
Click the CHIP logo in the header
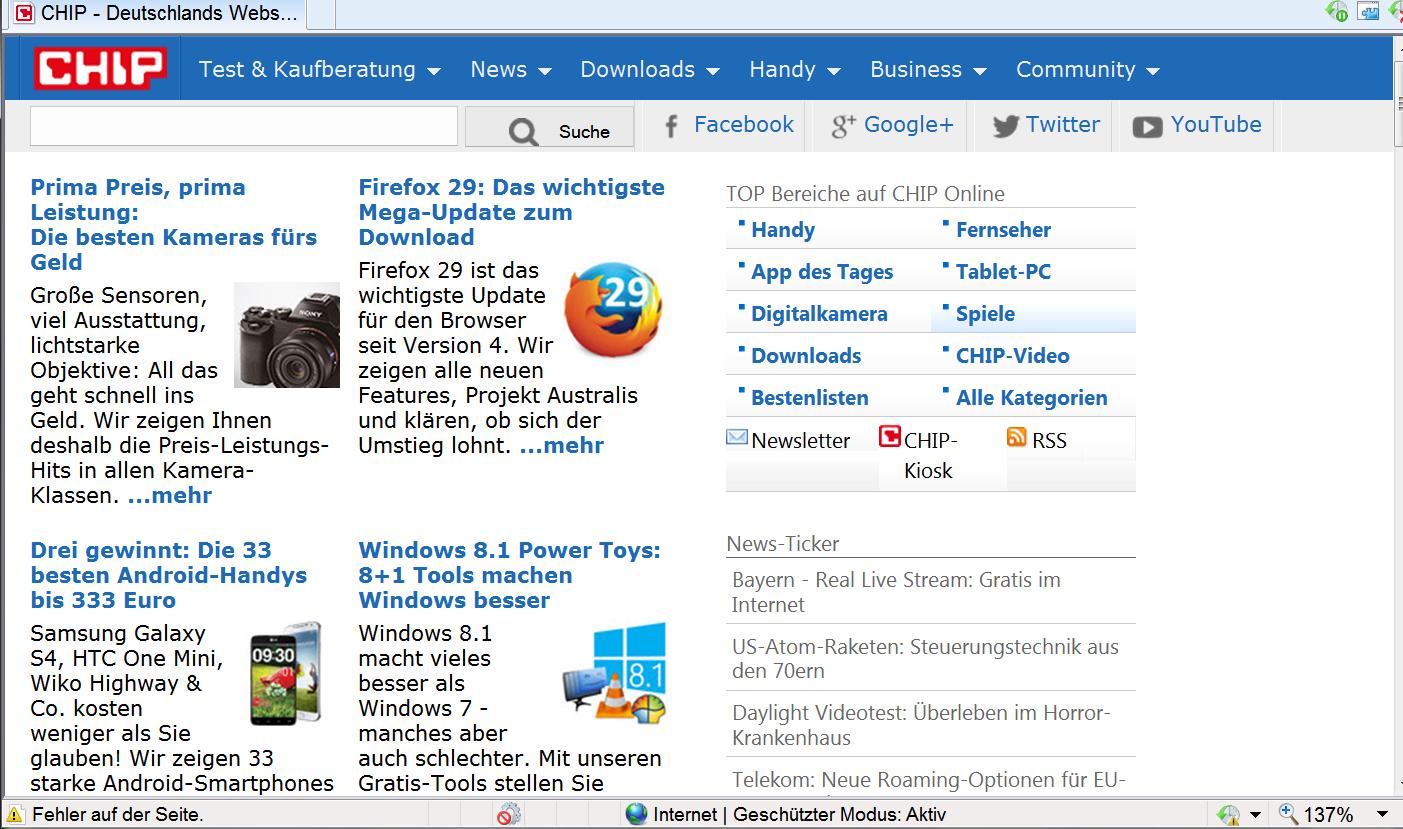[100, 68]
